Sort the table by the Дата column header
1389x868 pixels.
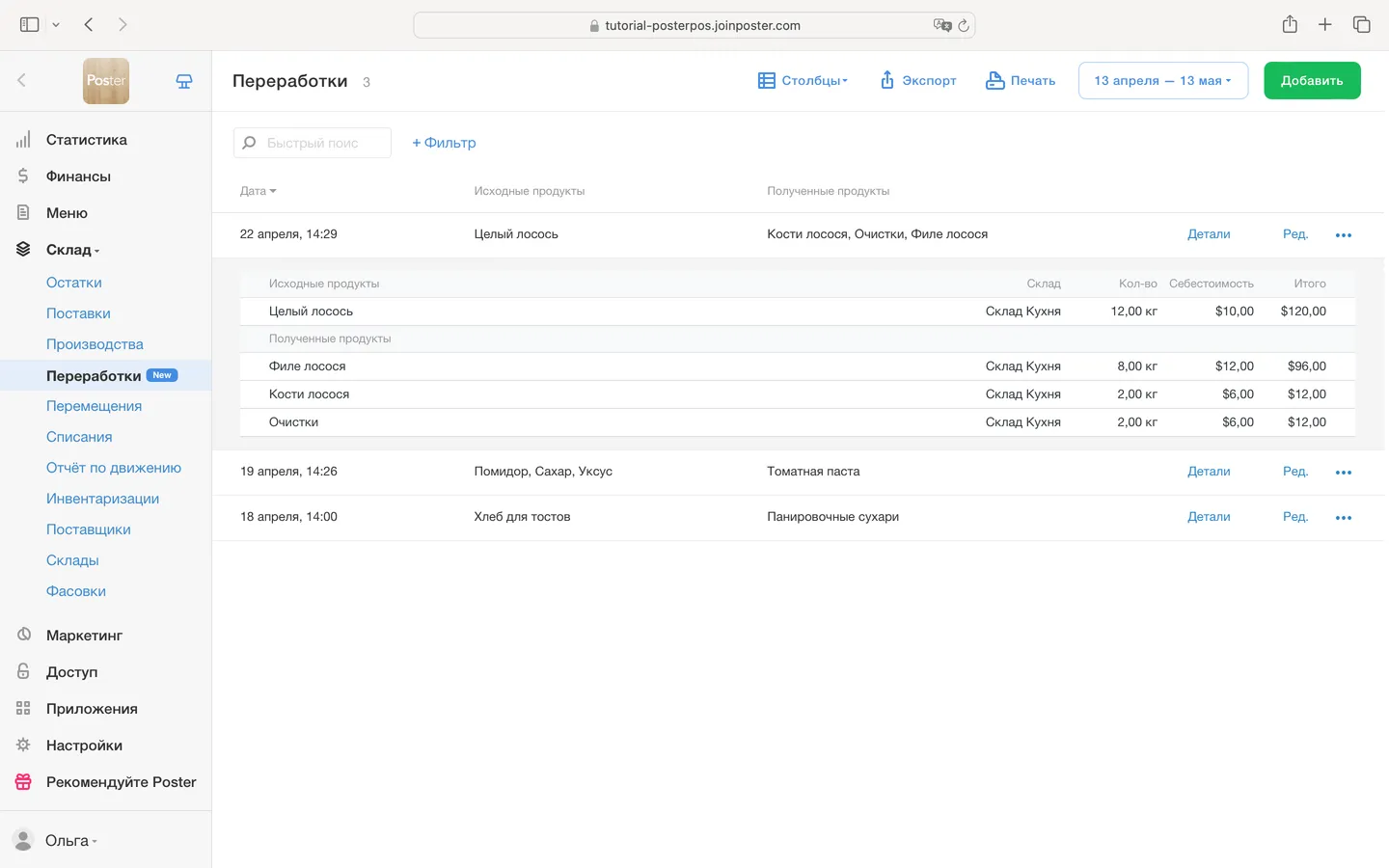click(x=257, y=191)
